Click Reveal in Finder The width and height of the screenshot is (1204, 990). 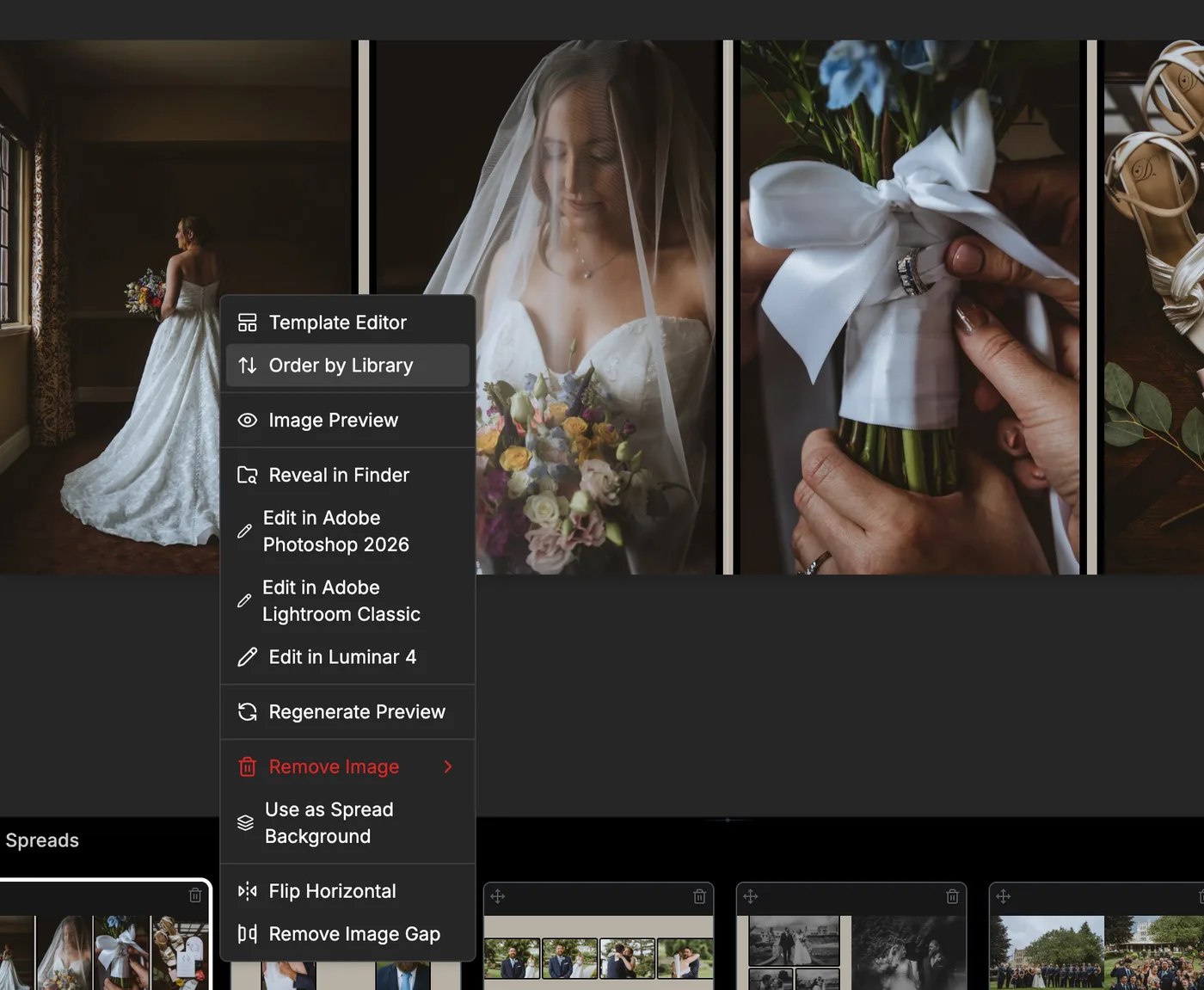coord(347,475)
